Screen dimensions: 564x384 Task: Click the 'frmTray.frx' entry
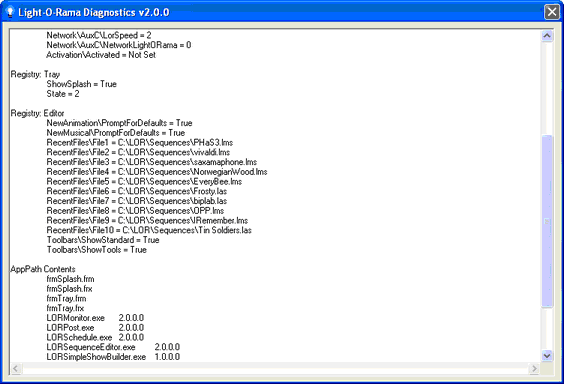click(65, 308)
